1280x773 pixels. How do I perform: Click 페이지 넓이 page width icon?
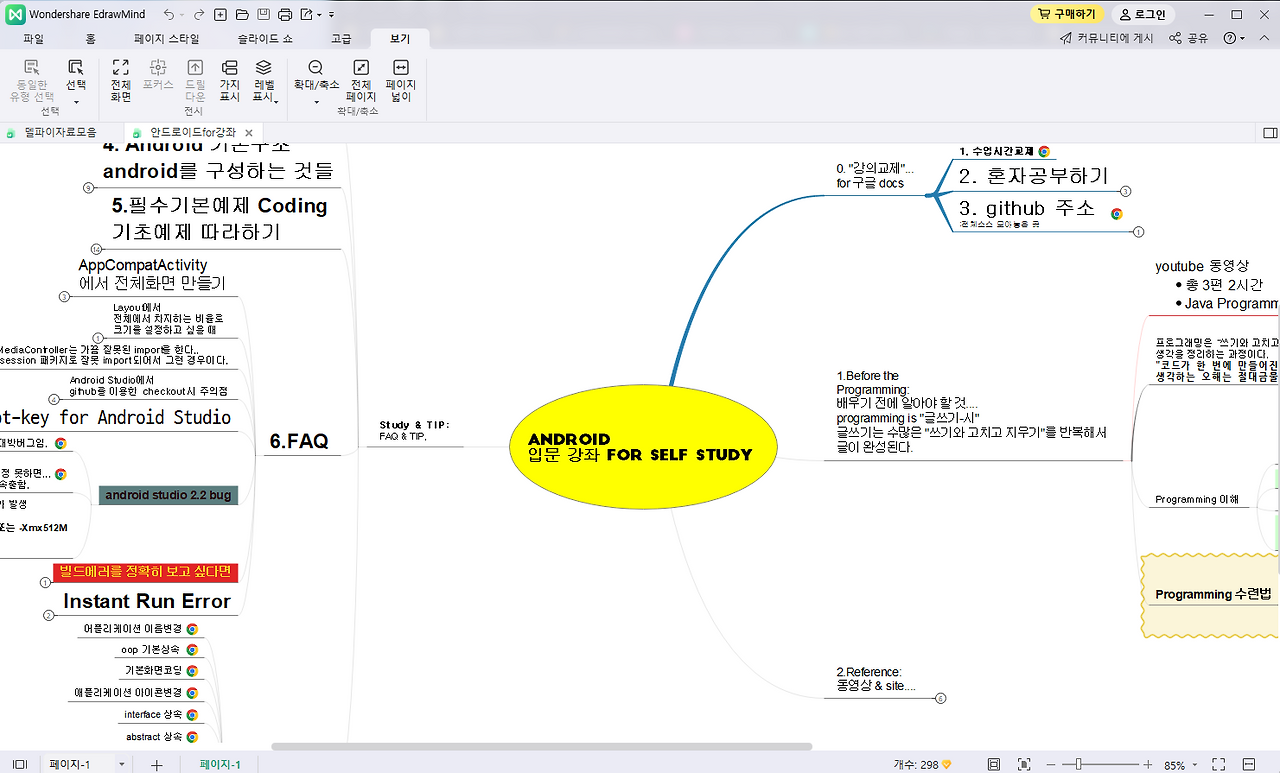coord(400,81)
